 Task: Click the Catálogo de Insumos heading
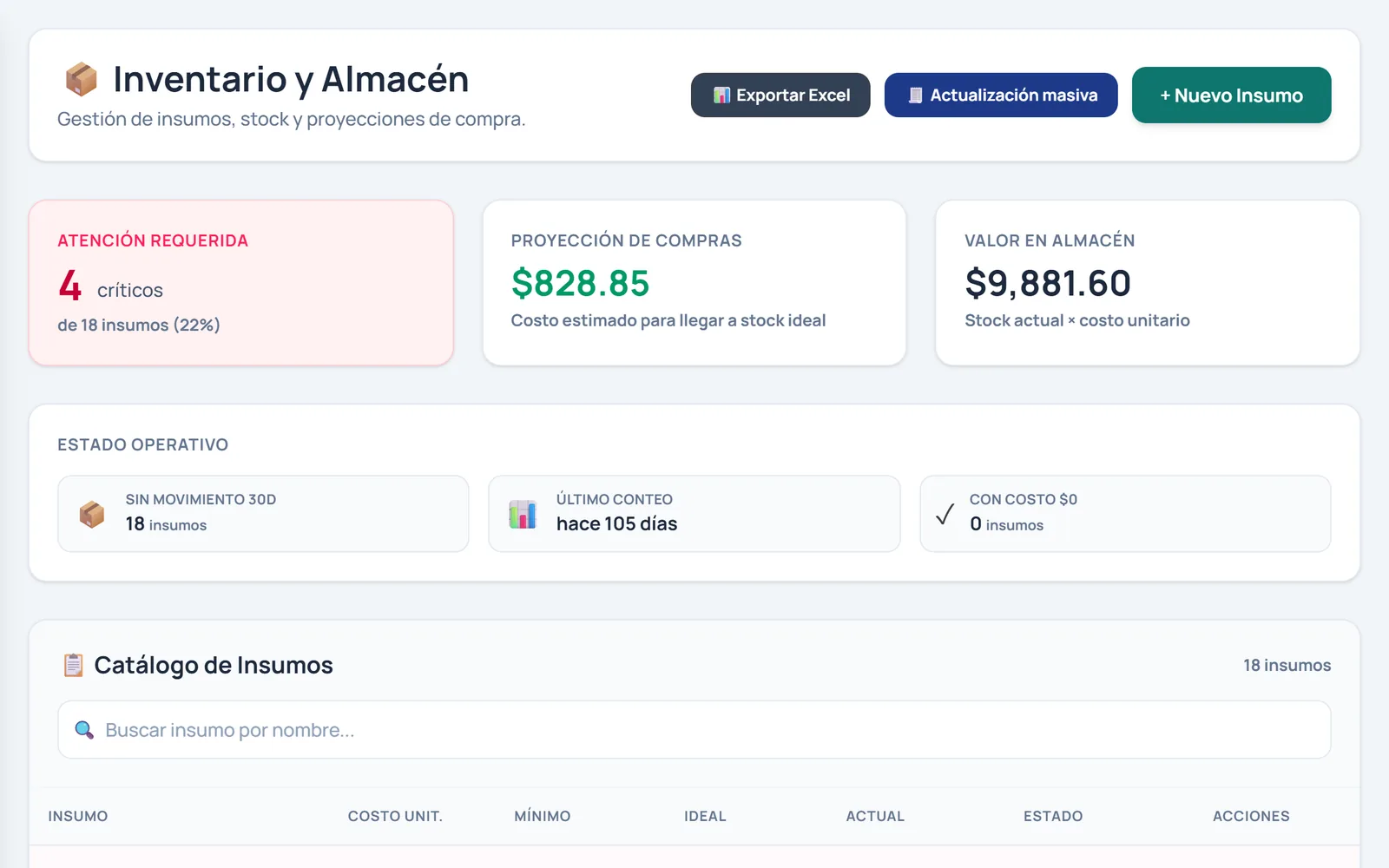pyautogui.click(x=214, y=665)
